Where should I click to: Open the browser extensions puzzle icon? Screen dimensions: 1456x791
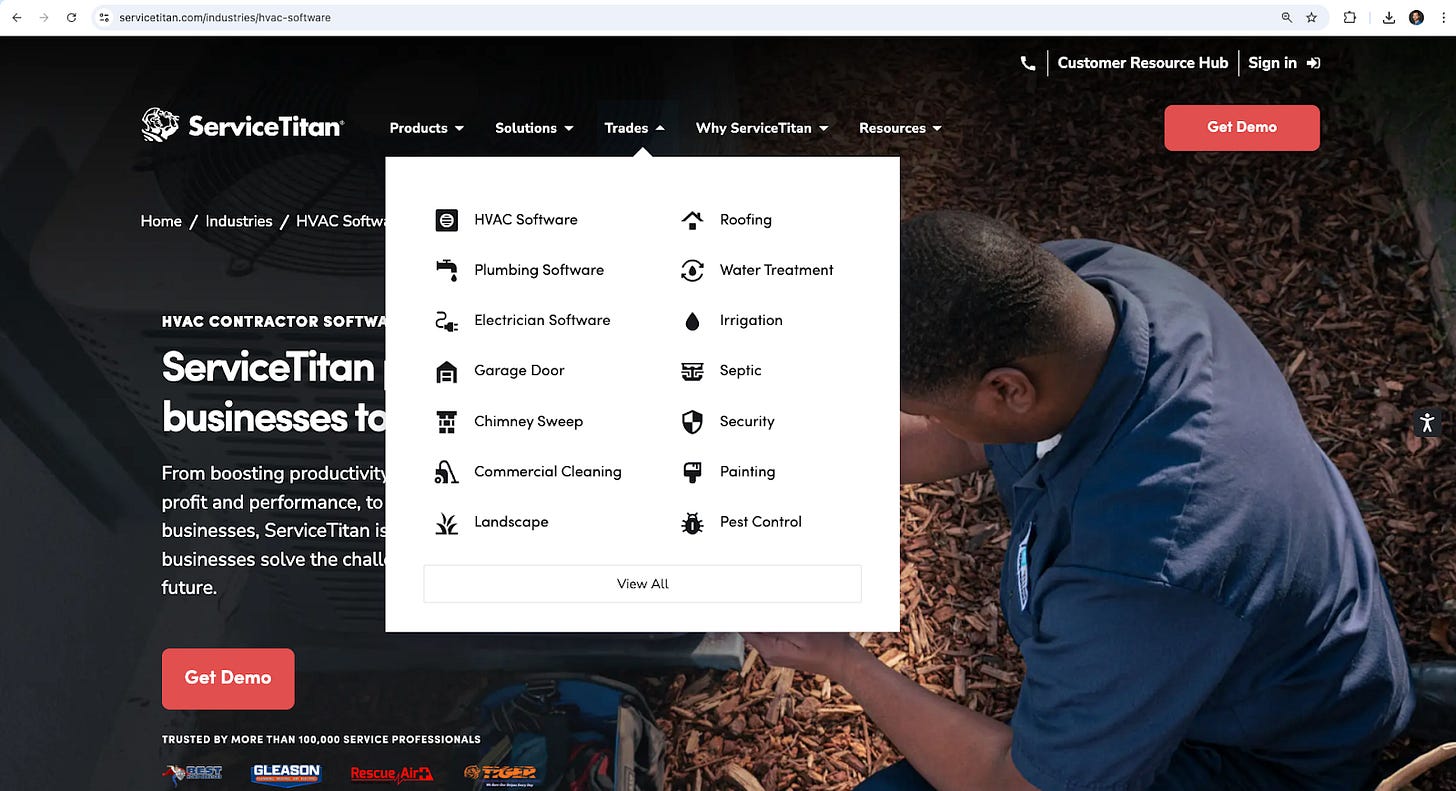pyautogui.click(x=1350, y=18)
